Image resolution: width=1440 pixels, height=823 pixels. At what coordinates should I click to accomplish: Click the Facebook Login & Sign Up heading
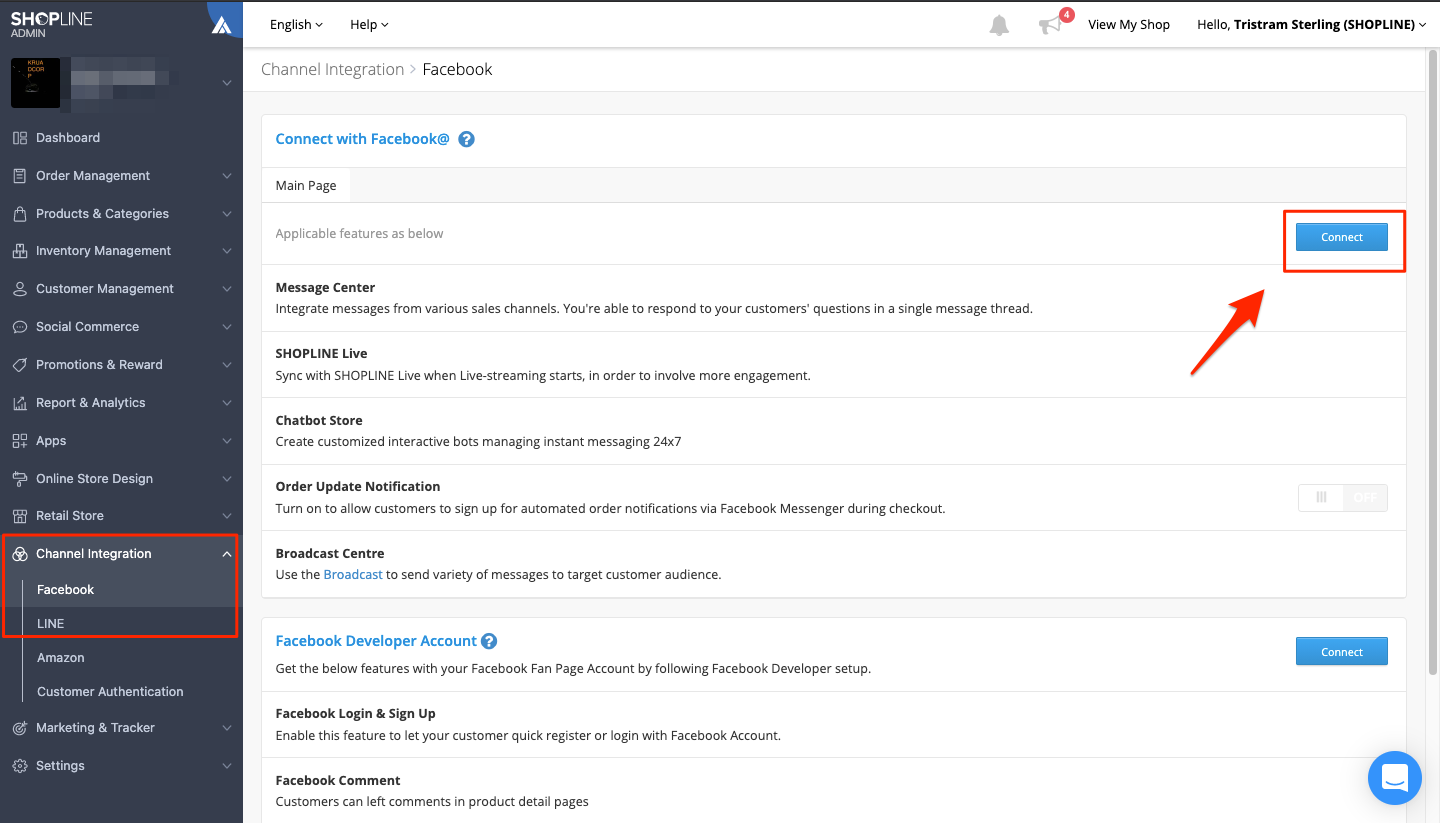coord(356,714)
